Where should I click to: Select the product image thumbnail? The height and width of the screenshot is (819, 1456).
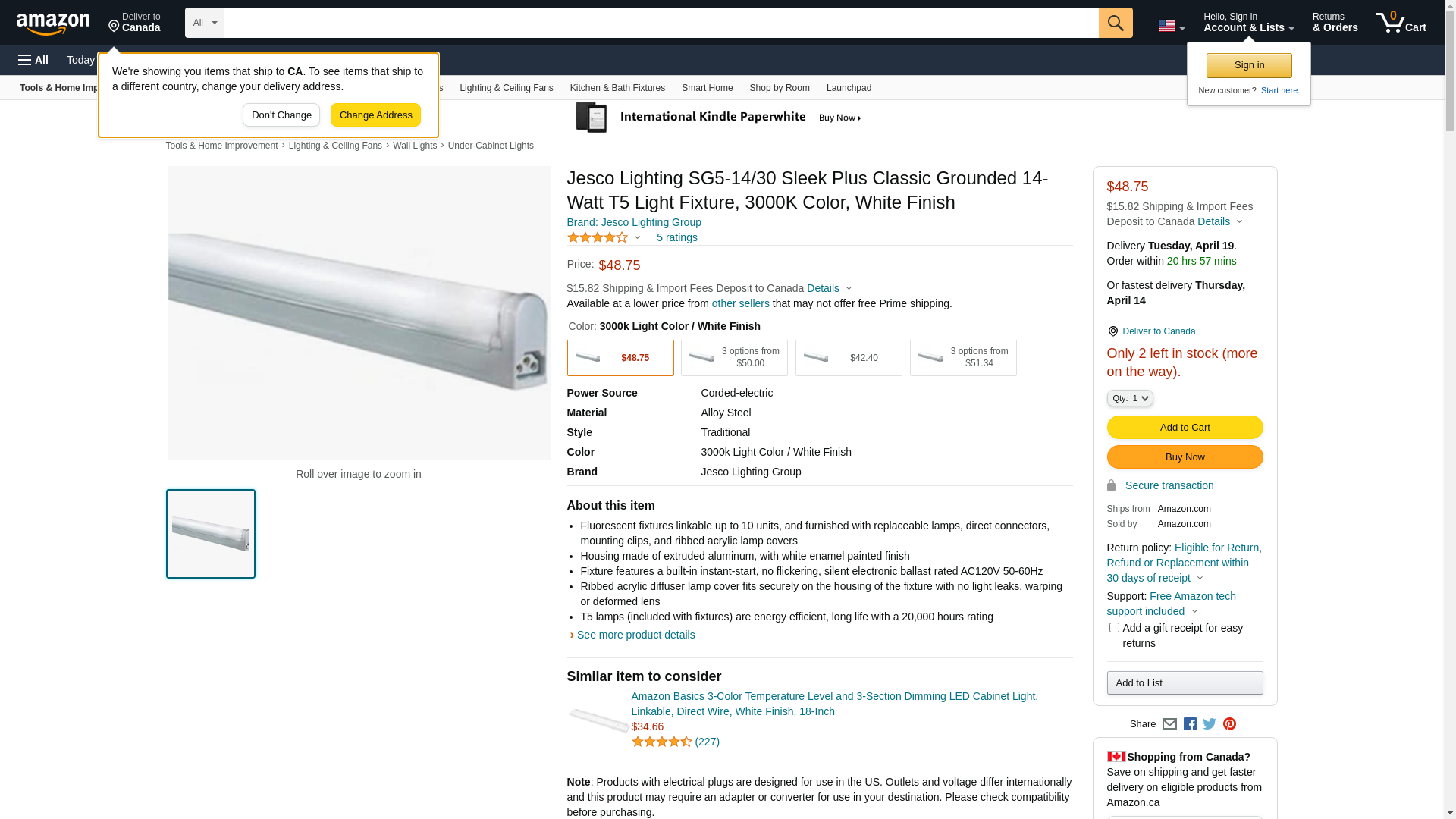tap(211, 534)
